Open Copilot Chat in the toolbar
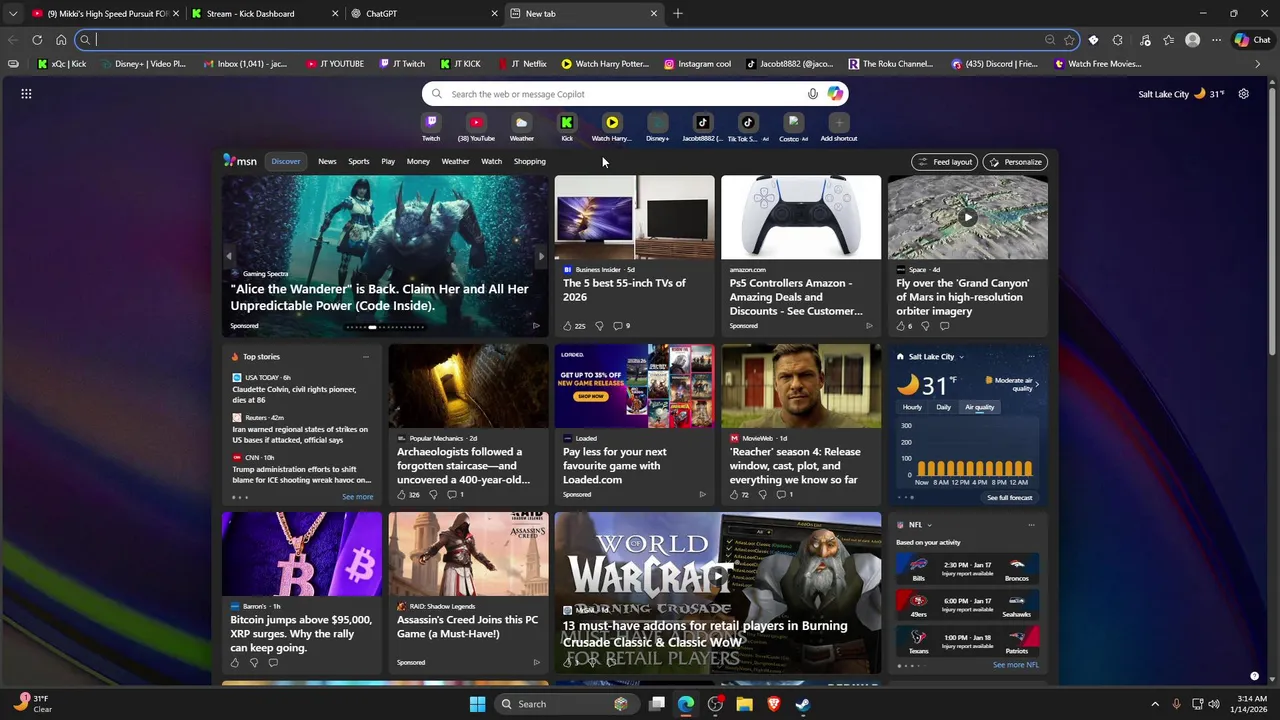Image resolution: width=1280 pixels, height=720 pixels. pyautogui.click(x=1253, y=40)
